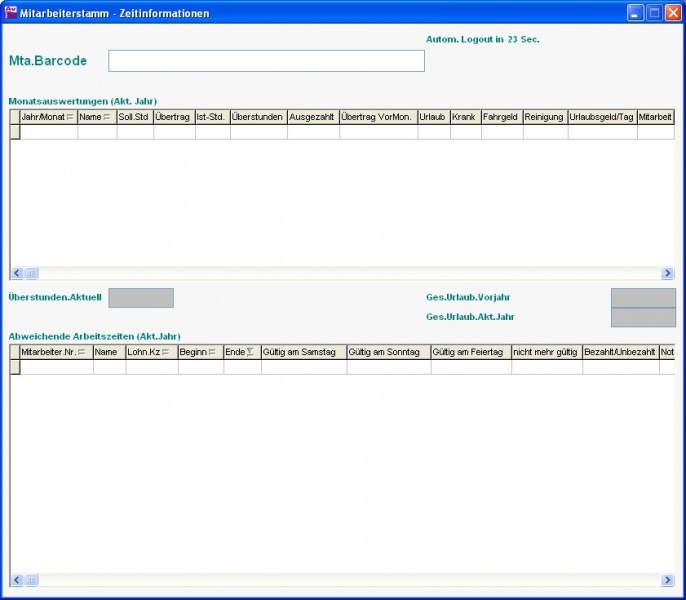Click the sort icon in Beginn column header

point(212,352)
